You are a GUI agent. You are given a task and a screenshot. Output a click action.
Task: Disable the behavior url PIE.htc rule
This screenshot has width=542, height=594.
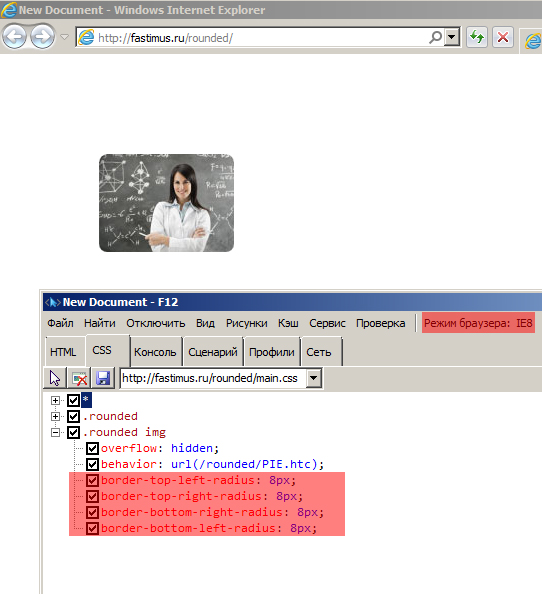tap(92, 464)
